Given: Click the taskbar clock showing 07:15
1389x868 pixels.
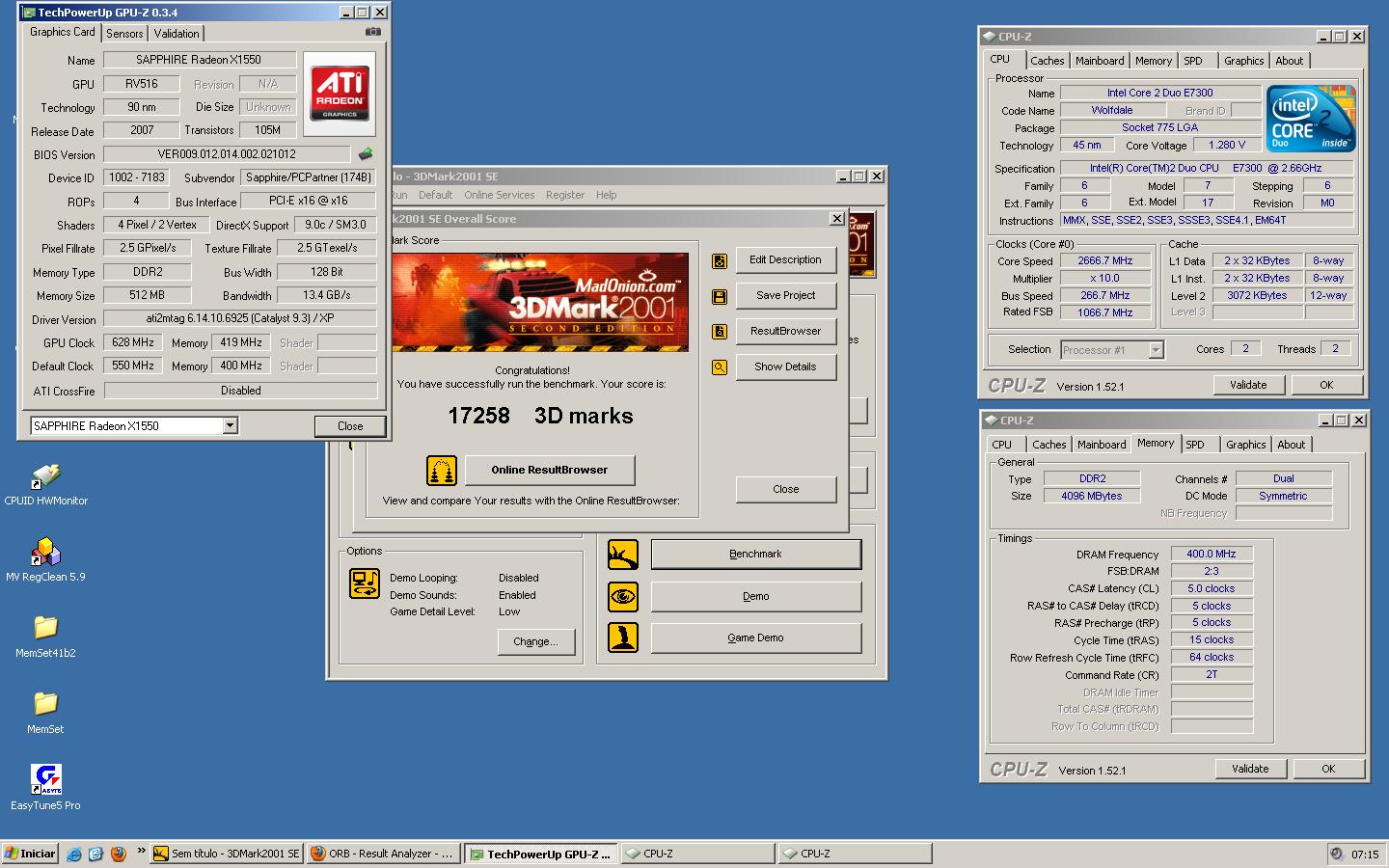Looking at the screenshot, I should click(1365, 854).
